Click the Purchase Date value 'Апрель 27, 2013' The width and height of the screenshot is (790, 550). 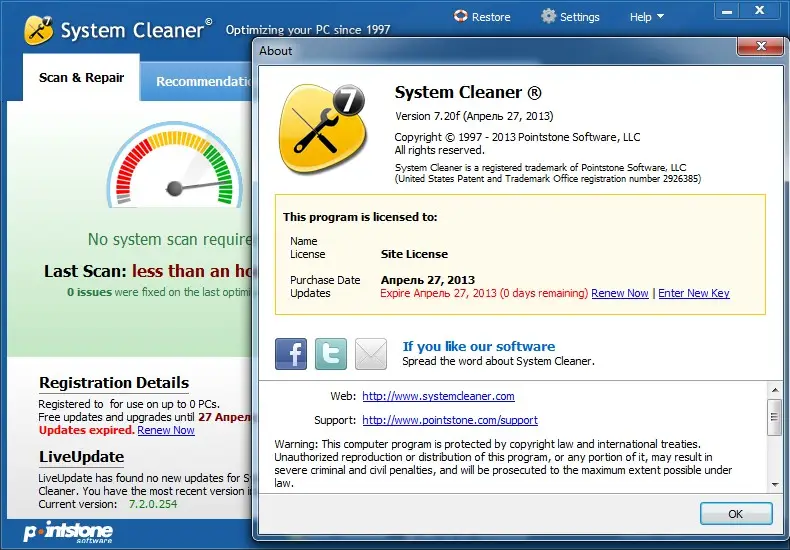click(x=428, y=280)
